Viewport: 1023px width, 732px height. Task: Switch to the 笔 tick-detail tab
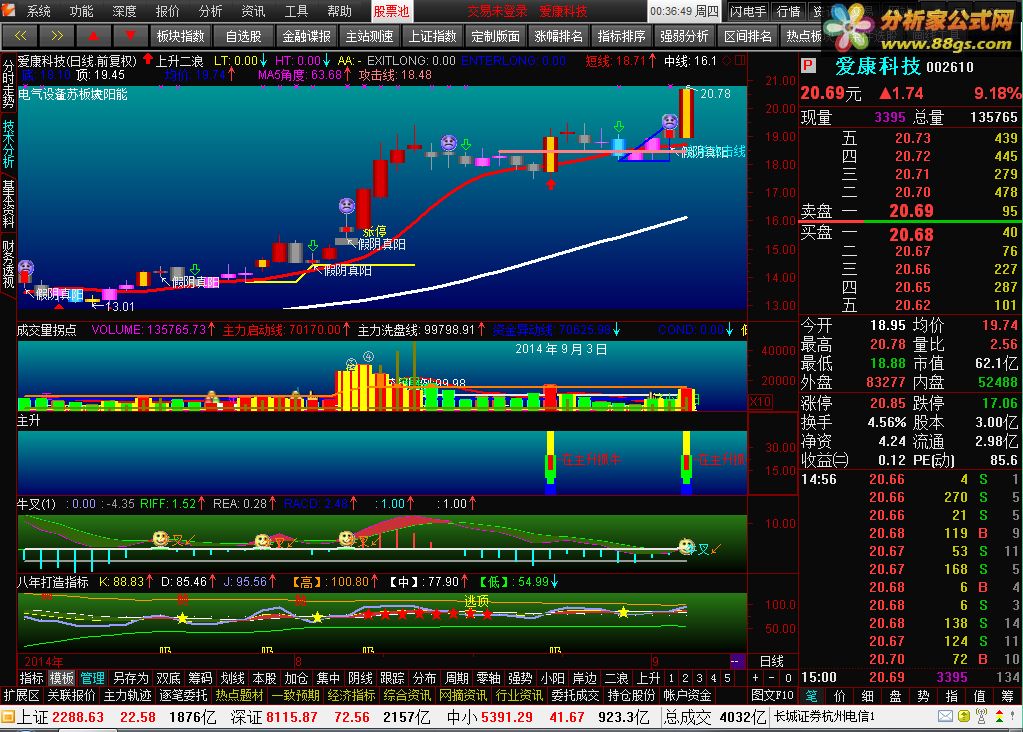click(812, 695)
